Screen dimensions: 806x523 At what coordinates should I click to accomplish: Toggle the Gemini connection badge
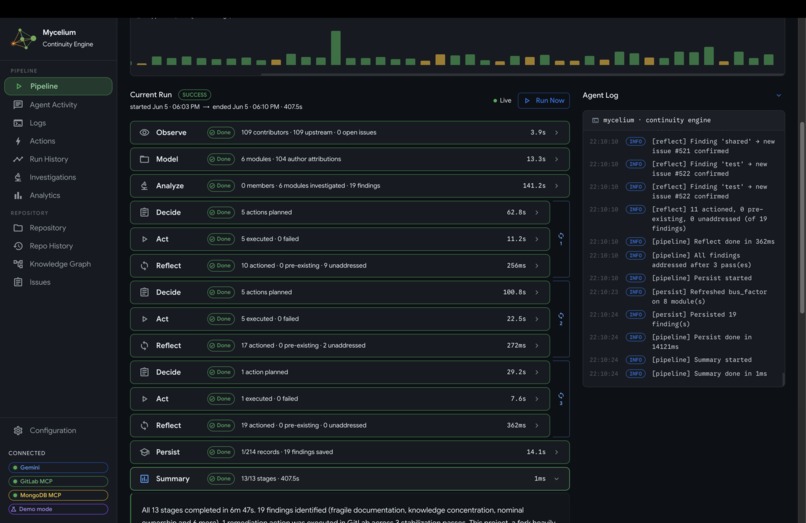tap(58, 467)
